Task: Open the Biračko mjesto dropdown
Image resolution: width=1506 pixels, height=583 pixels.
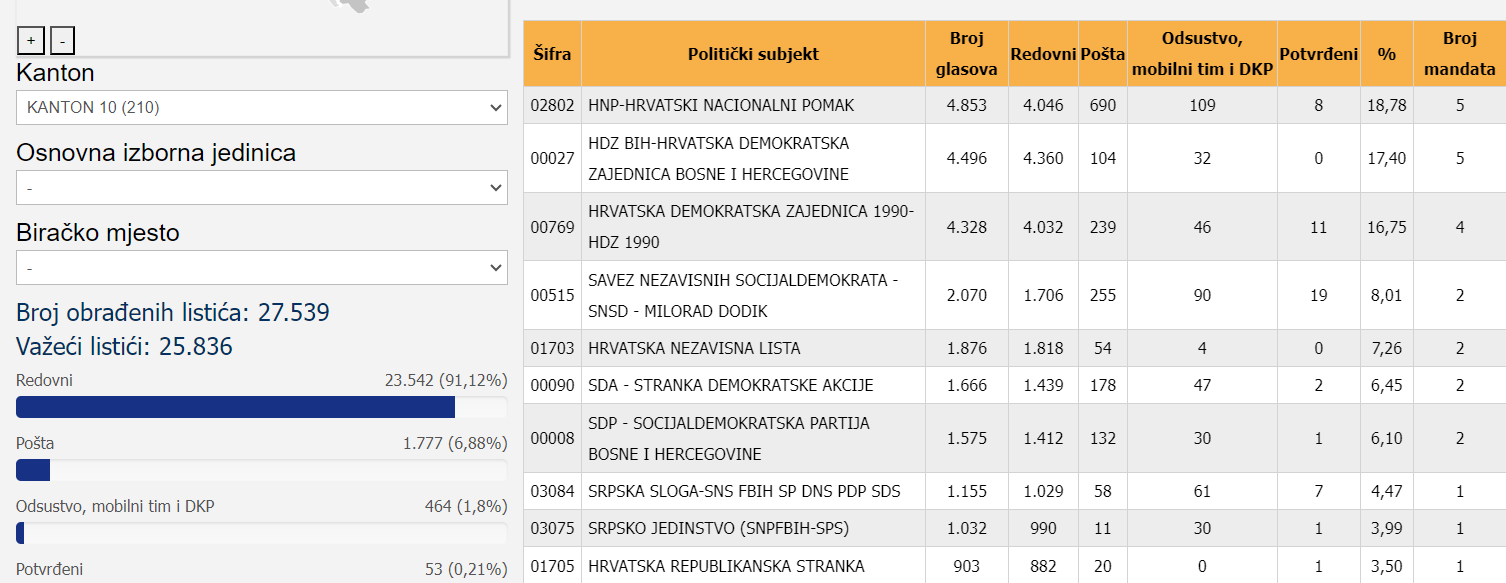Action: 262,267
